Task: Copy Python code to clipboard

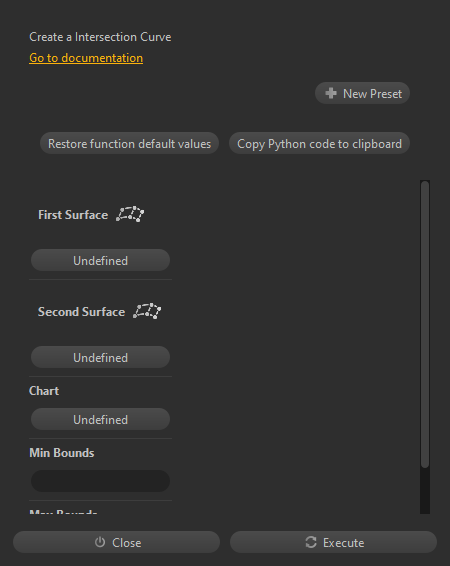Action: coord(319,144)
